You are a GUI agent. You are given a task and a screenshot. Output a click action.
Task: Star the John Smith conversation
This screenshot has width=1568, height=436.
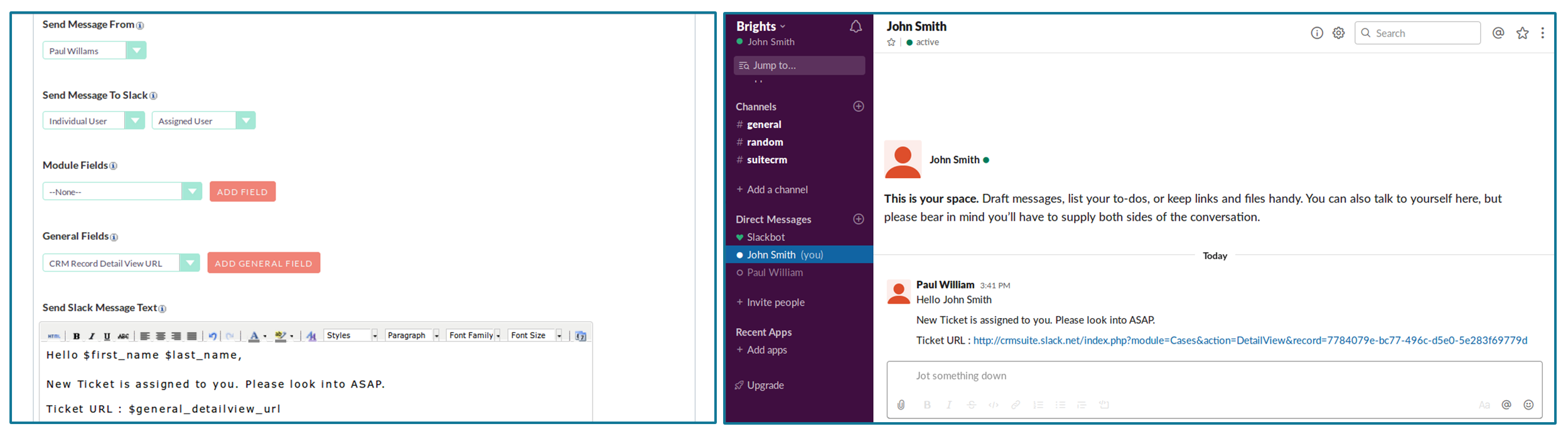pos(891,42)
